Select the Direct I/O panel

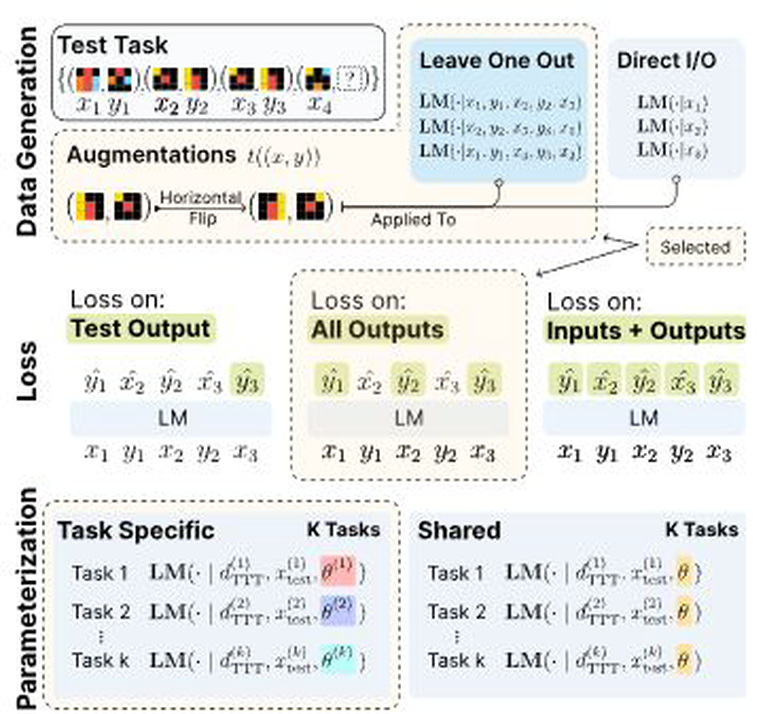pyautogui.click(x=676, y=108)
